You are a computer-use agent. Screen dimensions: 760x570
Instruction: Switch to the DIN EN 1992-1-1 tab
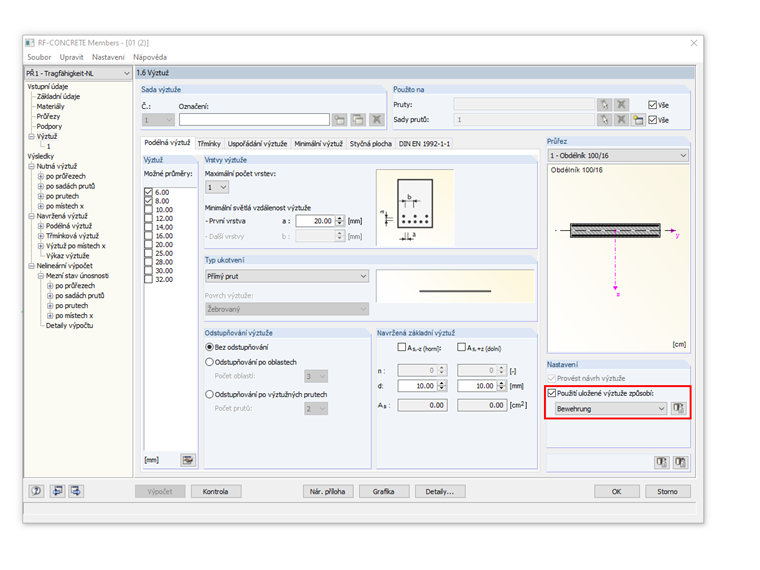coord(424,143)
